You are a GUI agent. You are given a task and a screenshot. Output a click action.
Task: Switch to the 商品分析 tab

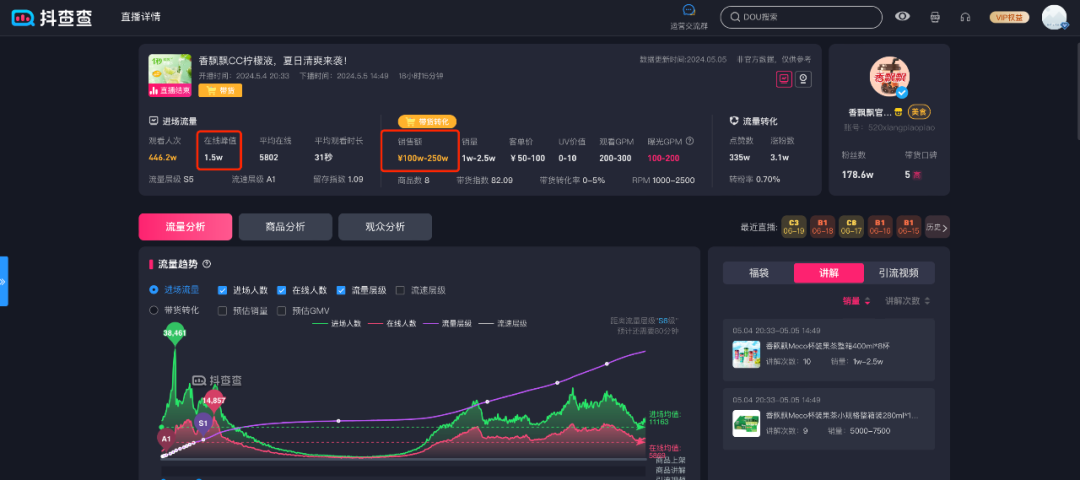tap(285, 227)
